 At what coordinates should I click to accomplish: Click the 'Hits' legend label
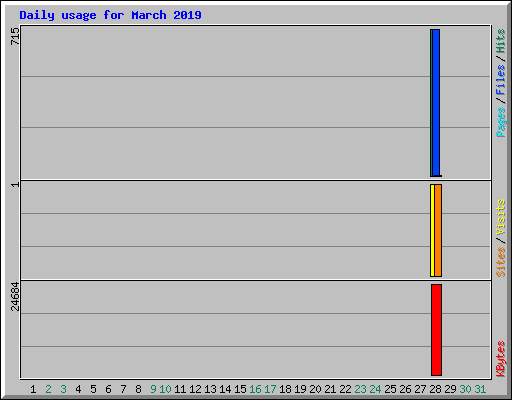pos(501,41)
